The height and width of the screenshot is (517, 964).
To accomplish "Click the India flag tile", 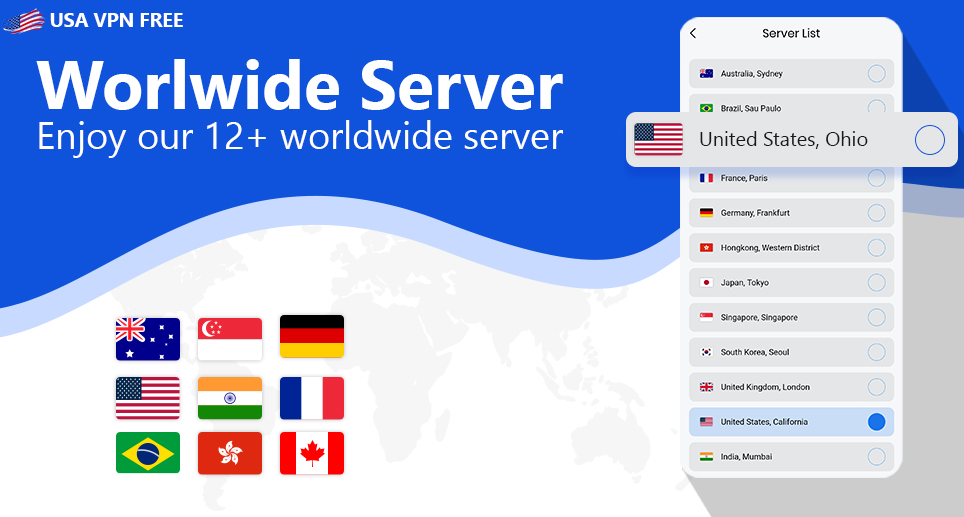I will tap(230, 398).
